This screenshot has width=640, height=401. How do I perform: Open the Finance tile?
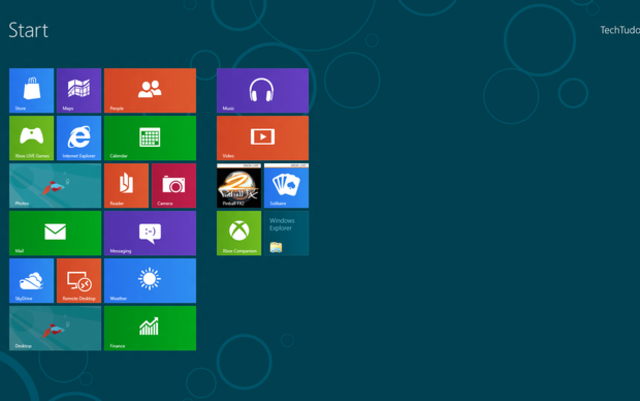pos(150,328)
